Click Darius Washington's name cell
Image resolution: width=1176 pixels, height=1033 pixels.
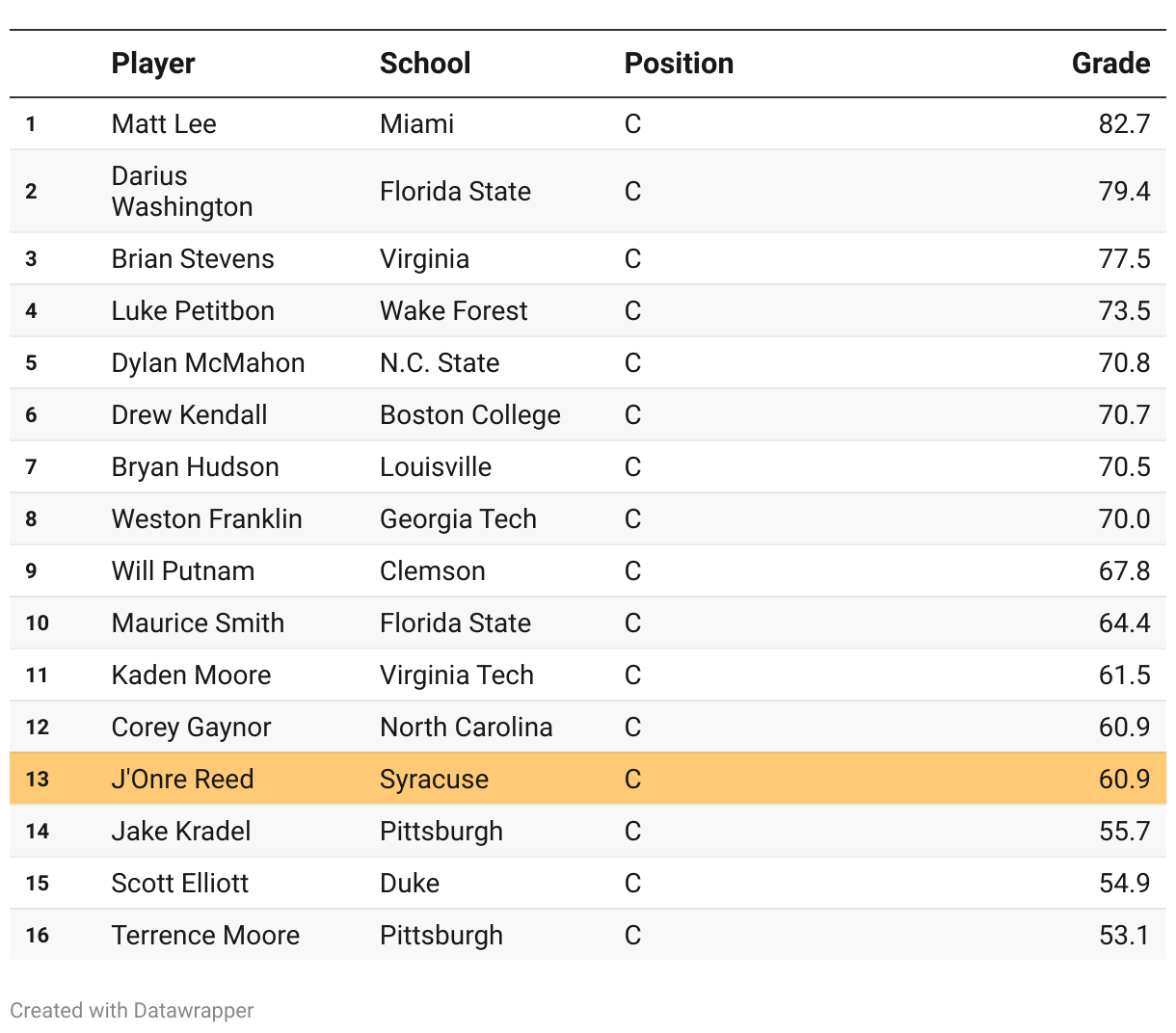point(182,191)
